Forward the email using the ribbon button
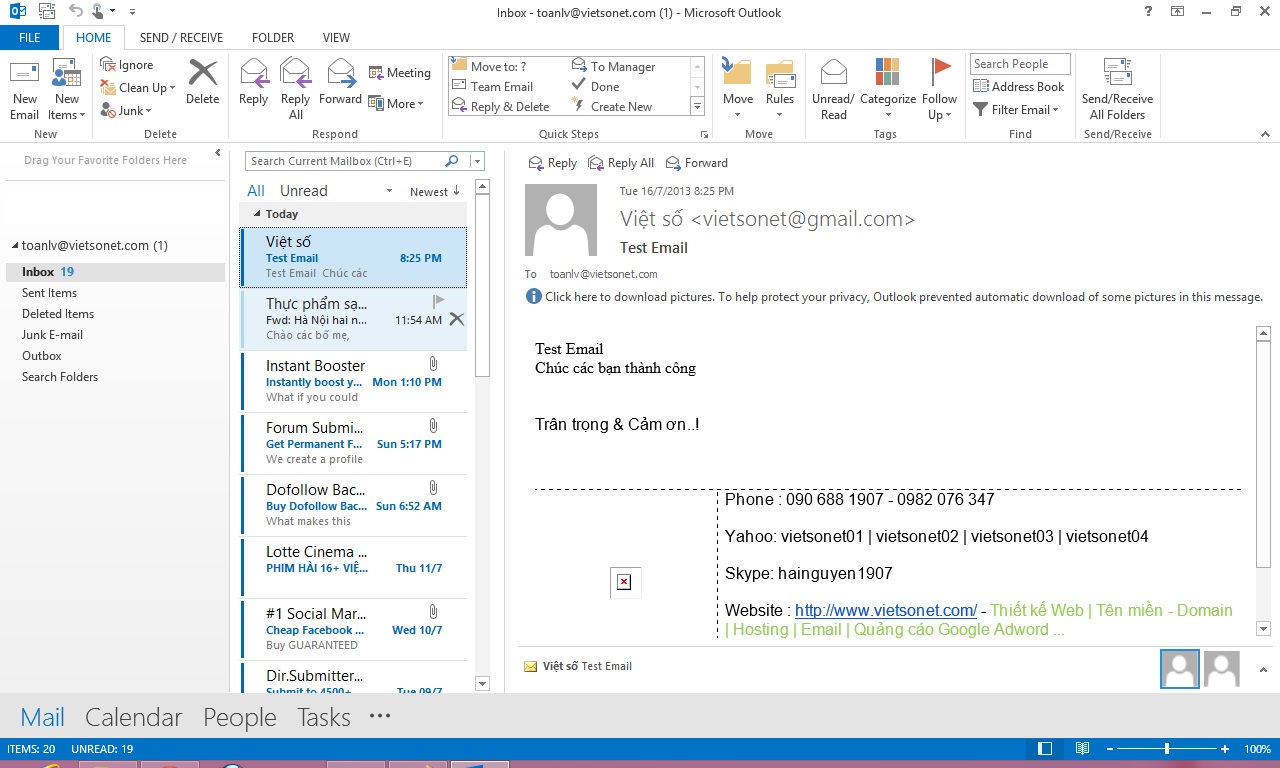Screen dimensions: 1280x768 click(341, 82)
